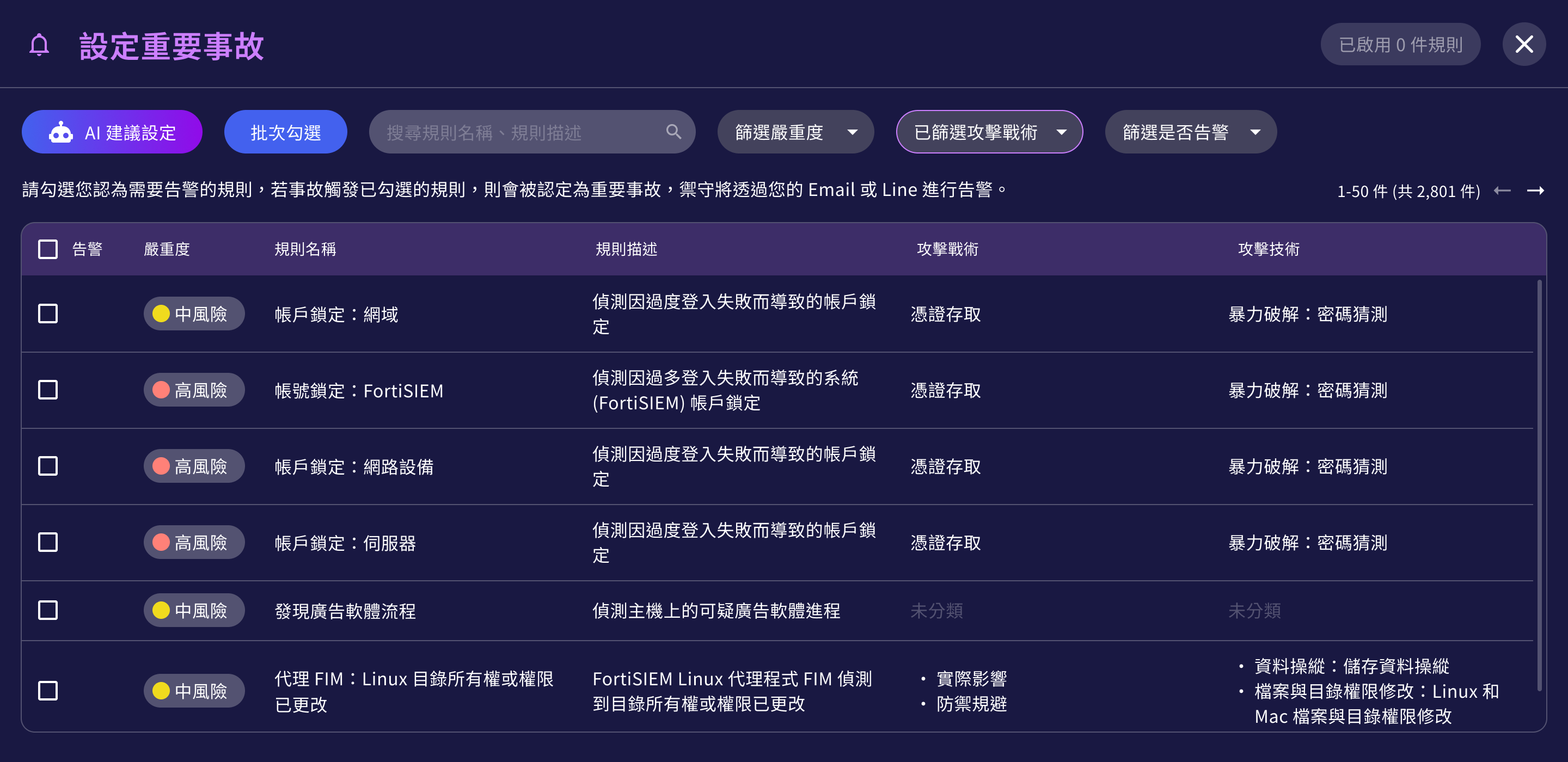1568x762 pixels.
Task: Click the 批次勾選 button
Action: point(285,132)
